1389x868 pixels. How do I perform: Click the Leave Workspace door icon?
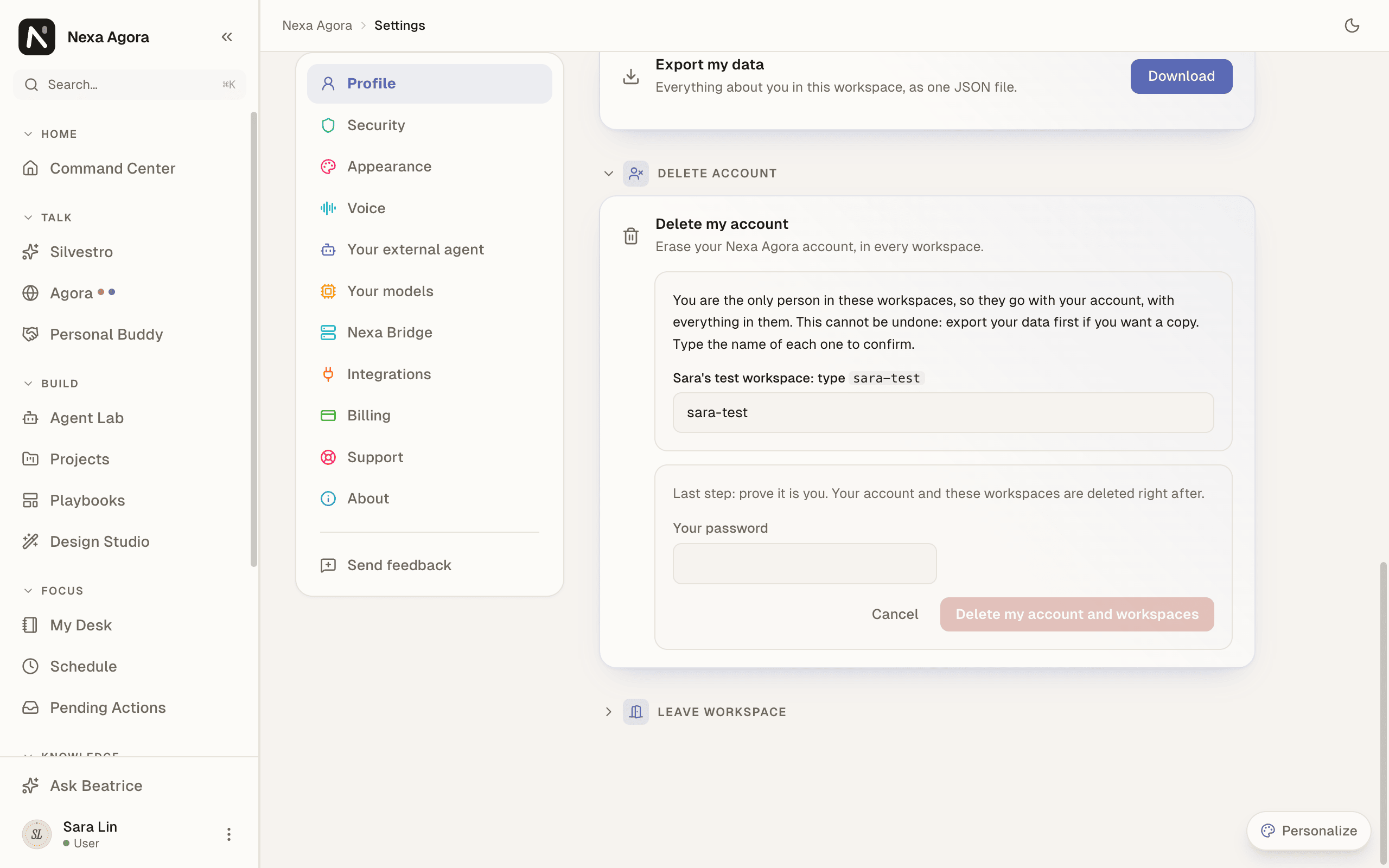click(x=635, y=712)
